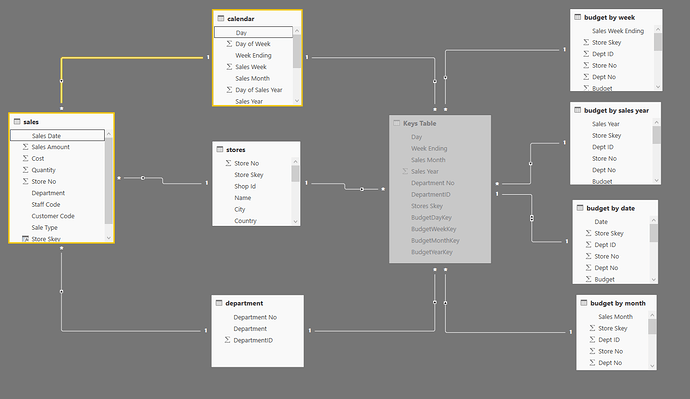Select the Department No field in department table
The width and height of the screenshot is (690, 399).
tap(255, 317)
